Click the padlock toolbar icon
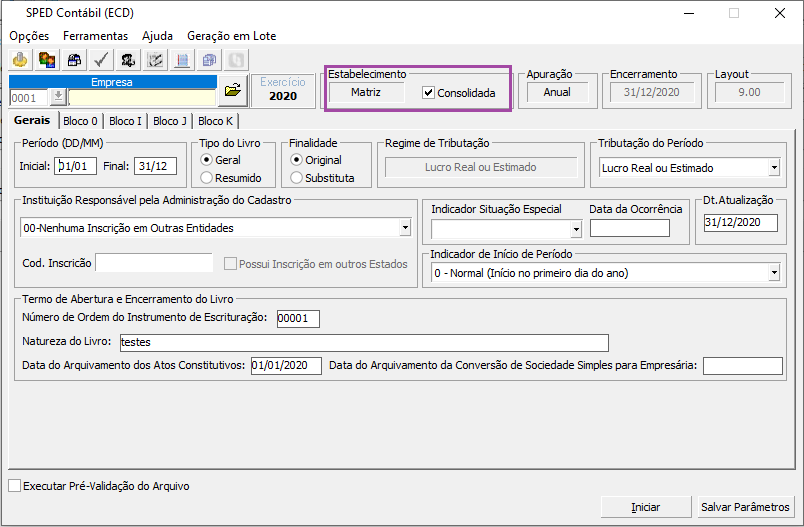Image resolution: width=804 pixels, height=527 pixels. point(74,60)
